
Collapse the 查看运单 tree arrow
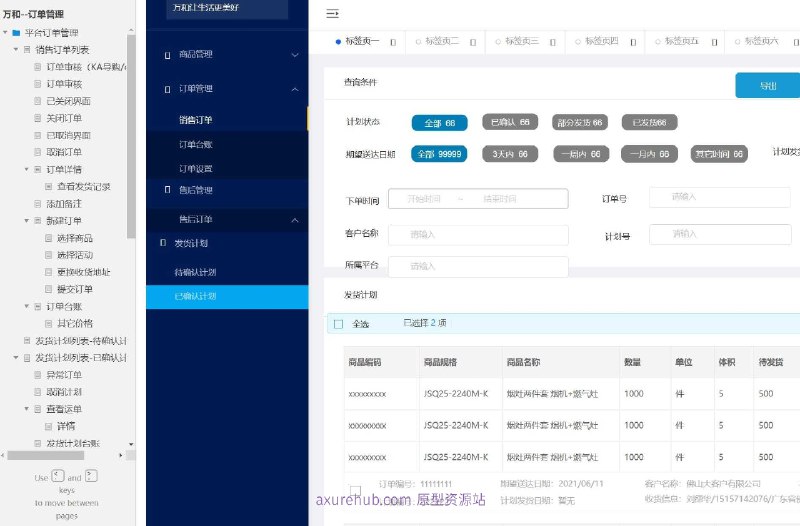pos(27,409)
